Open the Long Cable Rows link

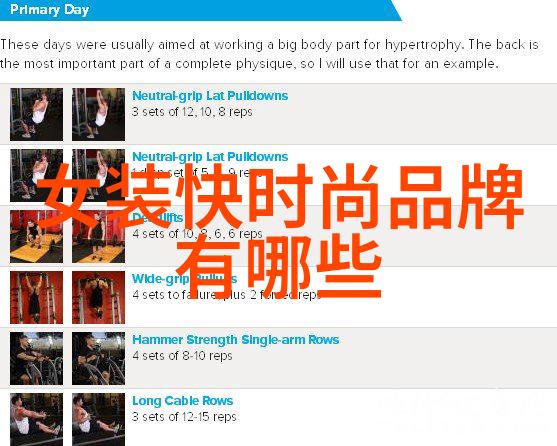[183, 401]
